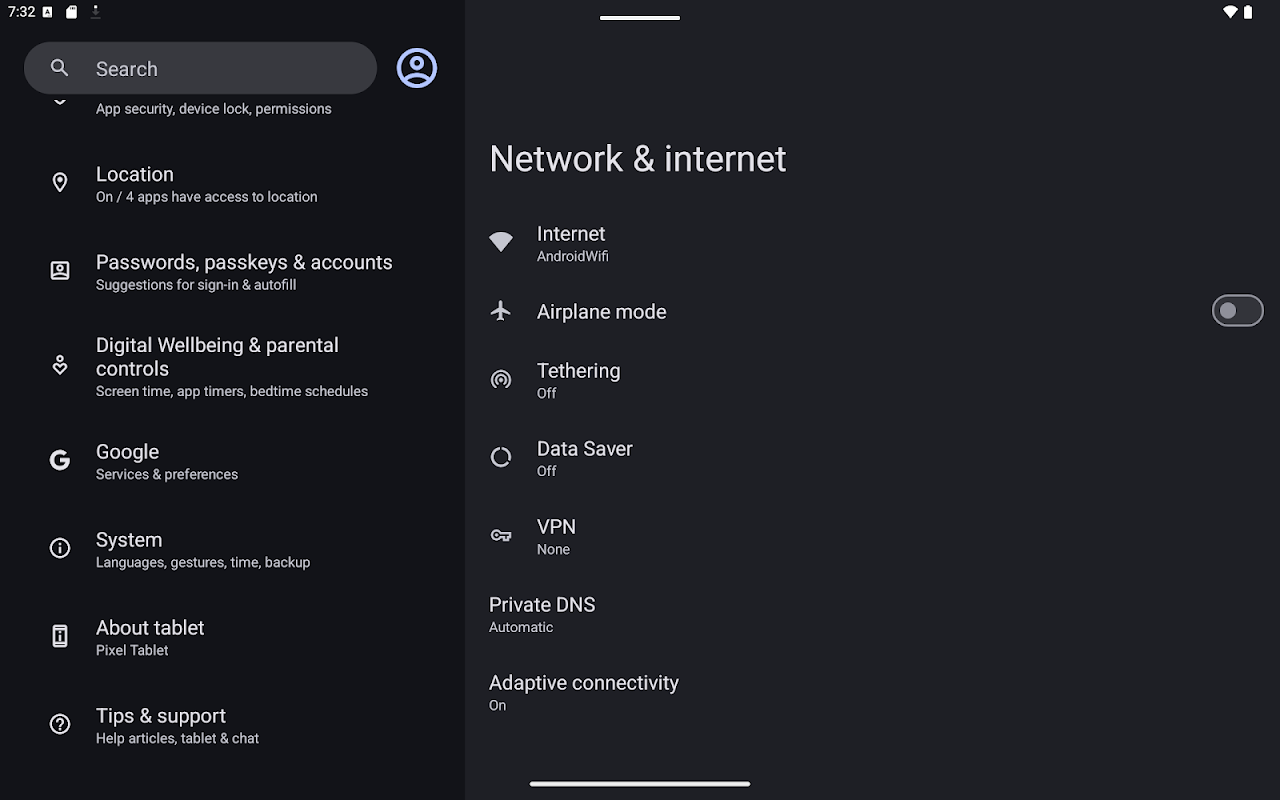Open the Internet AndroidWifi entry
Viewport: 1280px width, 800px height.
(x=872, y=243)
